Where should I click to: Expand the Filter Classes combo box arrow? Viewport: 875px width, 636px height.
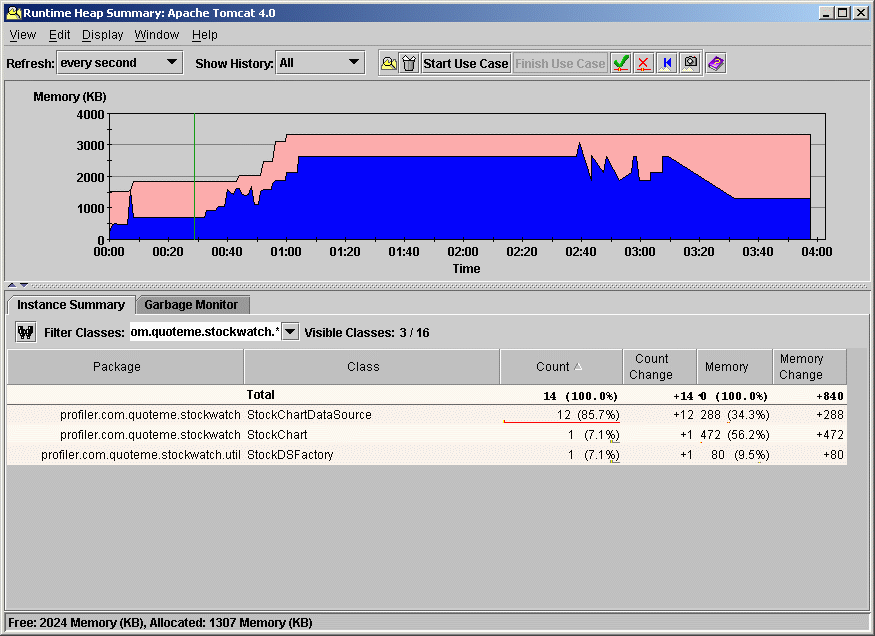coord(290,332)
